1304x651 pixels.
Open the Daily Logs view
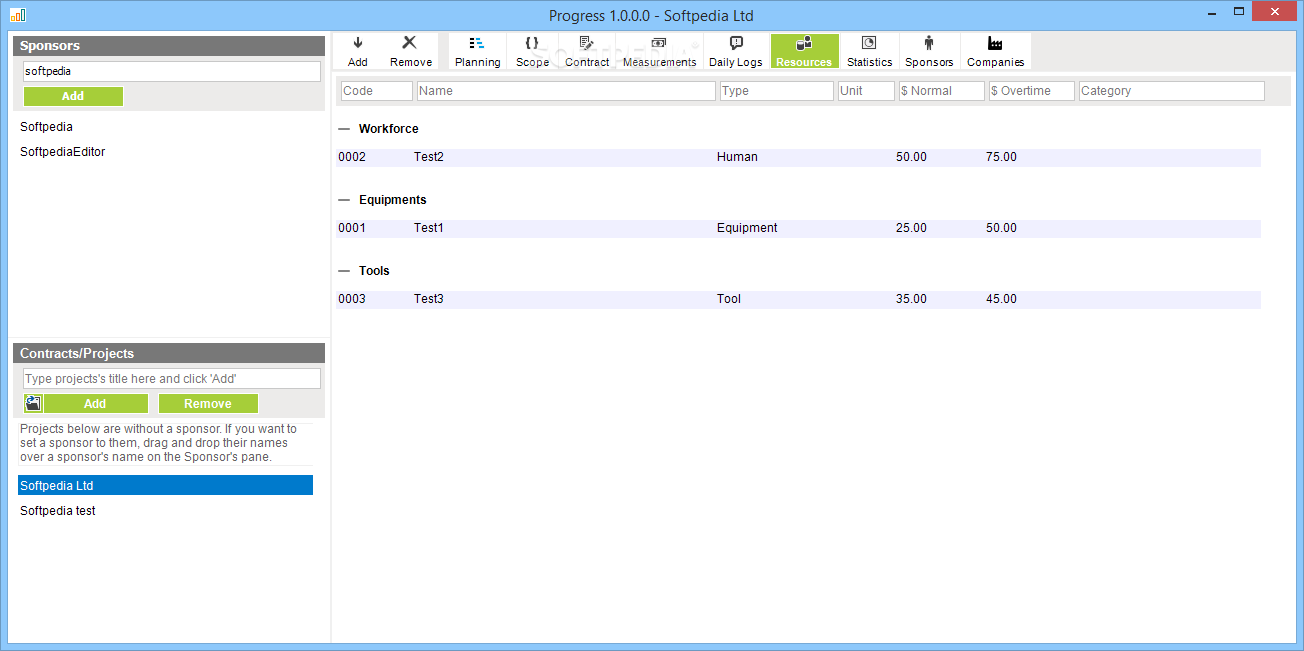[736, 51]
